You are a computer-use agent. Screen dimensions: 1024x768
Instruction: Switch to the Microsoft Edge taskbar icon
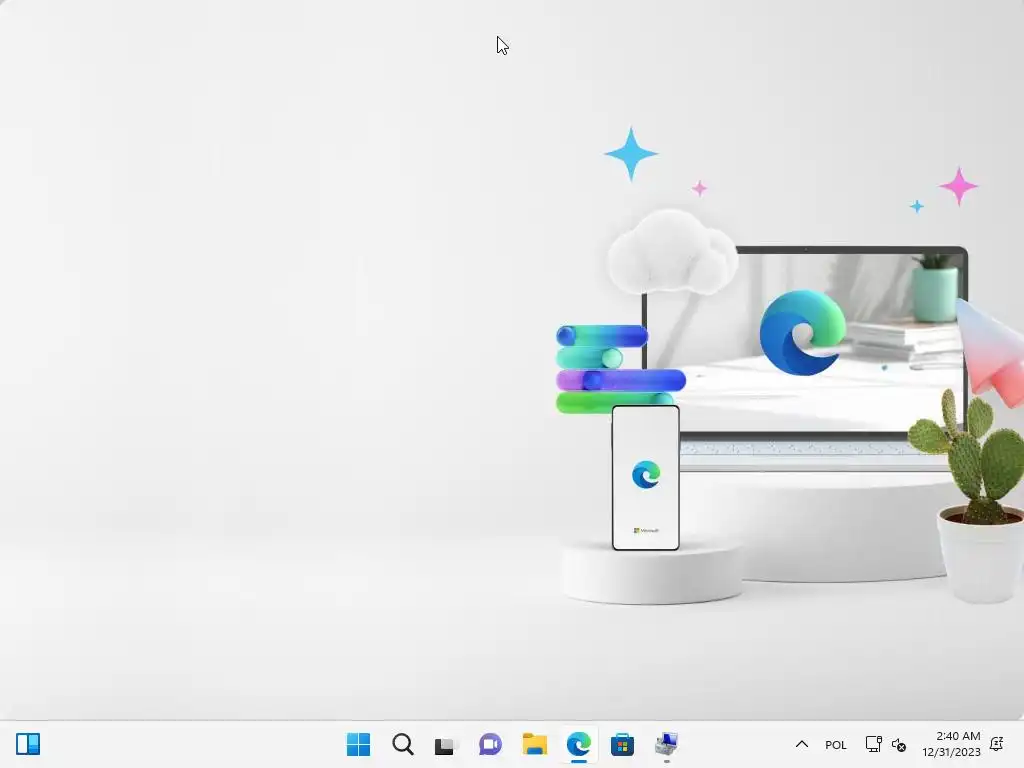(x=579, y=744)
